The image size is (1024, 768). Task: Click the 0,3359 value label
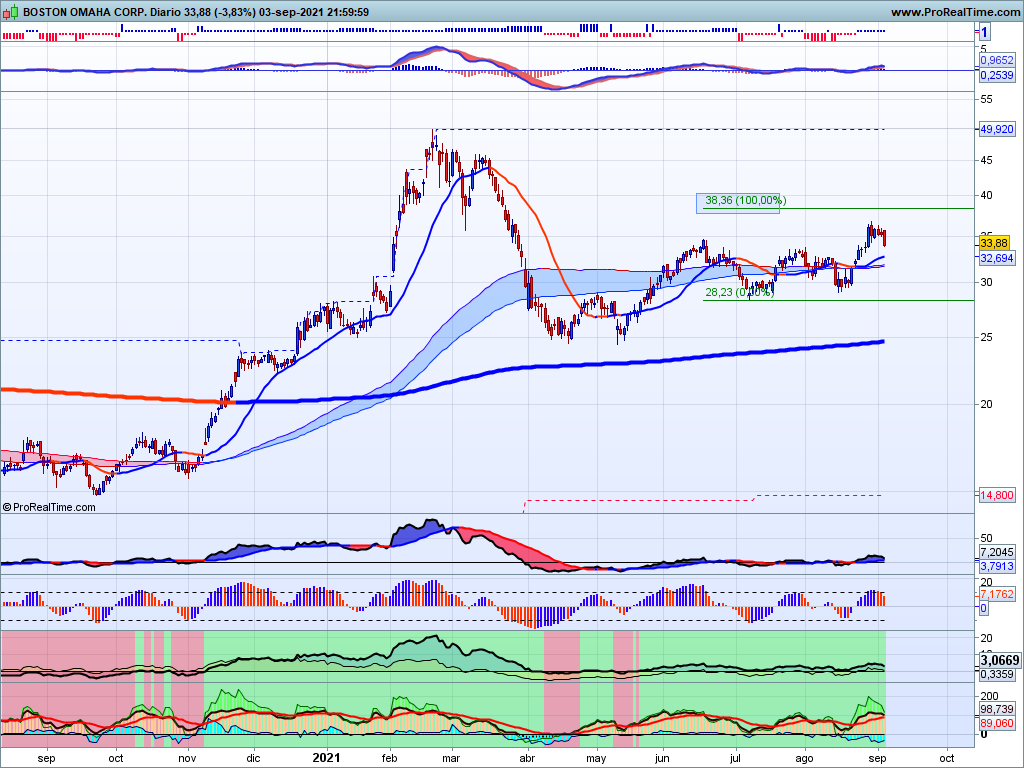point(997,675)
